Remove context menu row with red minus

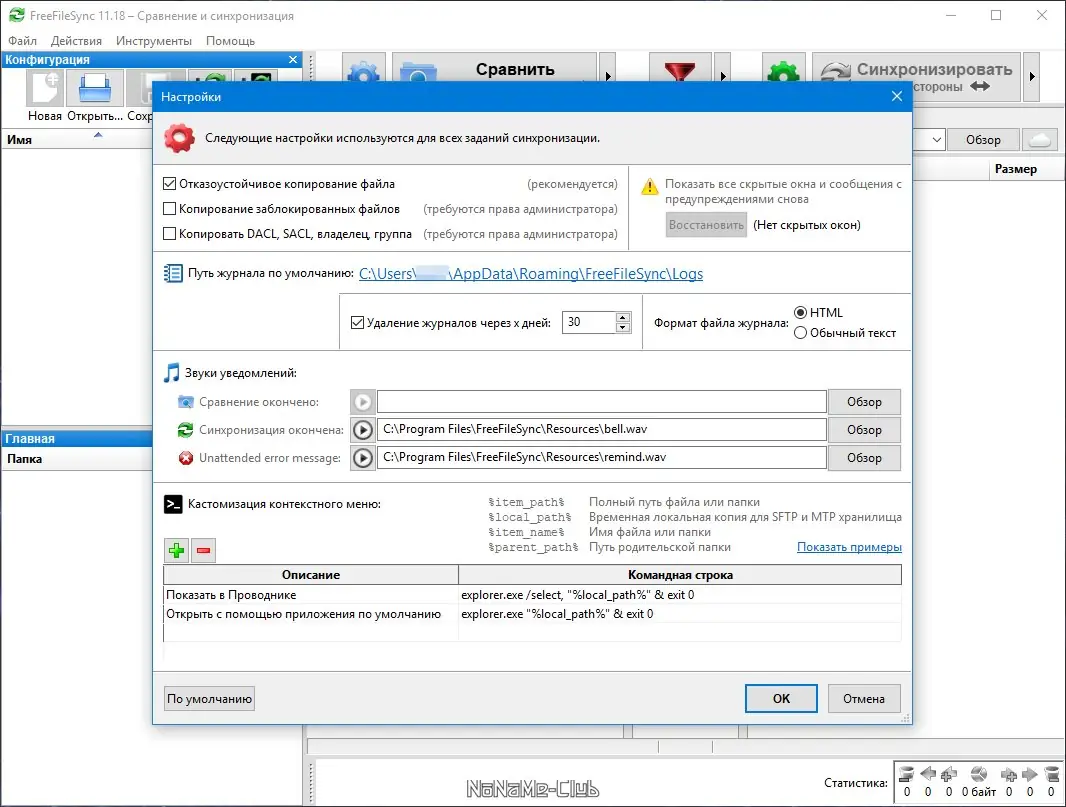[x=203, y=550]
